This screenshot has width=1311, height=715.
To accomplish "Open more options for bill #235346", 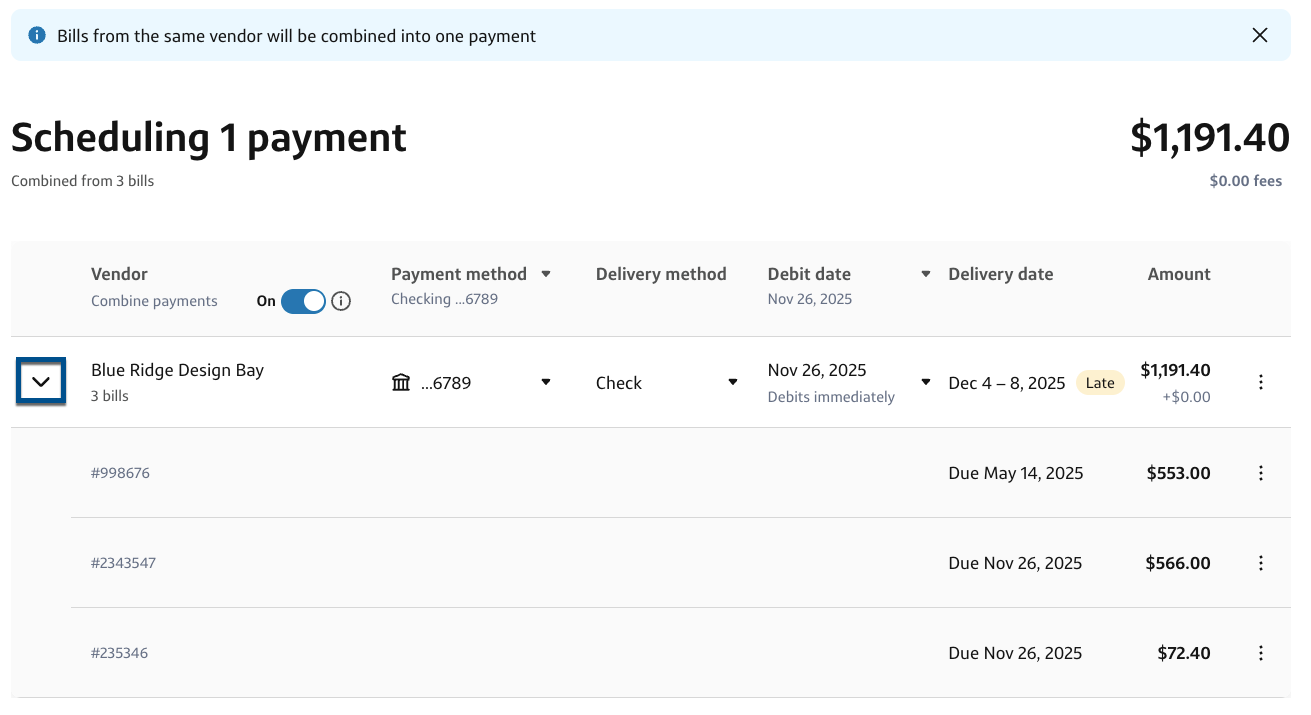I will pyautogui.click(x=1260, y=653).
